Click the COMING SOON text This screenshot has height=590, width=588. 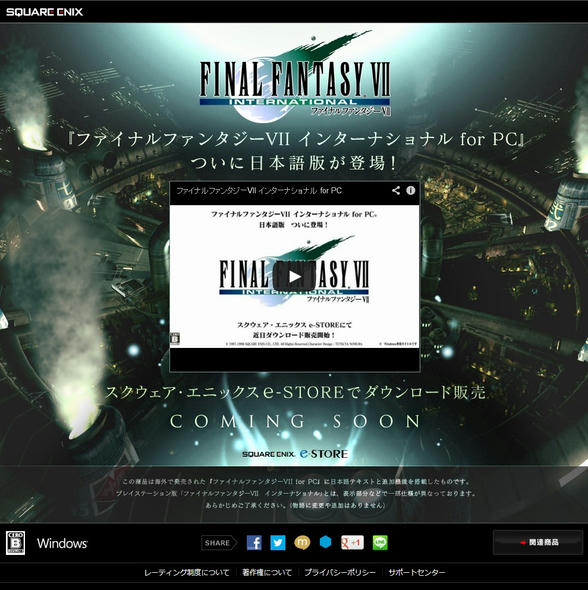pyautogui.click(x=295, y=421)
